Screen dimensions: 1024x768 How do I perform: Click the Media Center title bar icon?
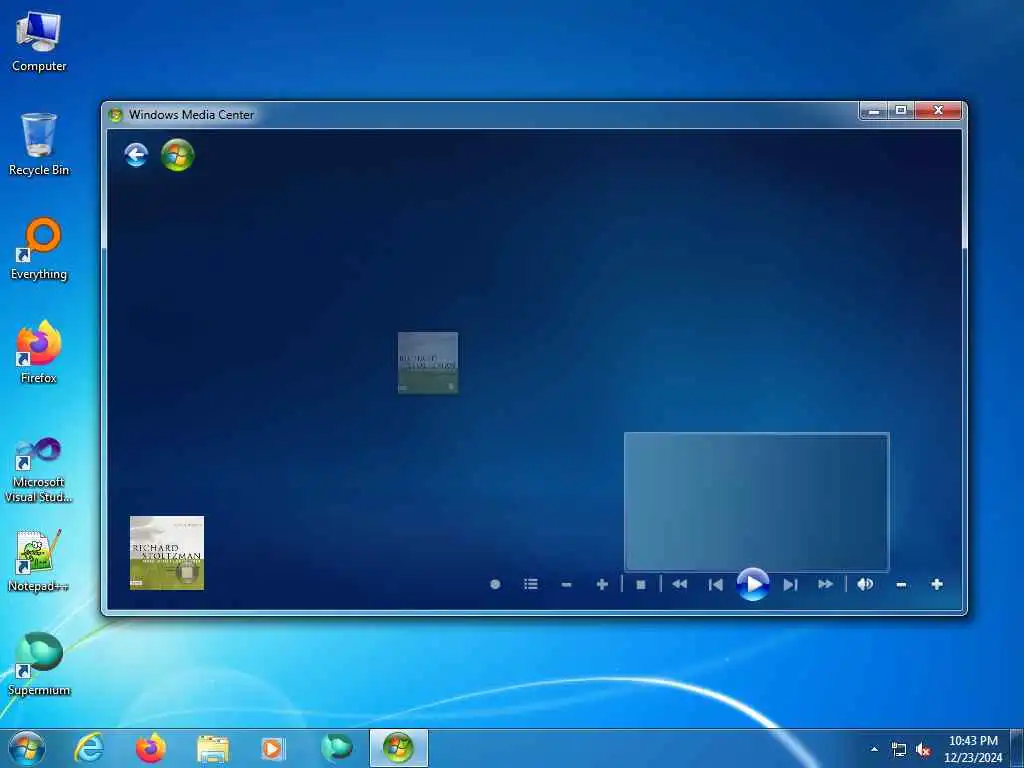tap(116, 115)
